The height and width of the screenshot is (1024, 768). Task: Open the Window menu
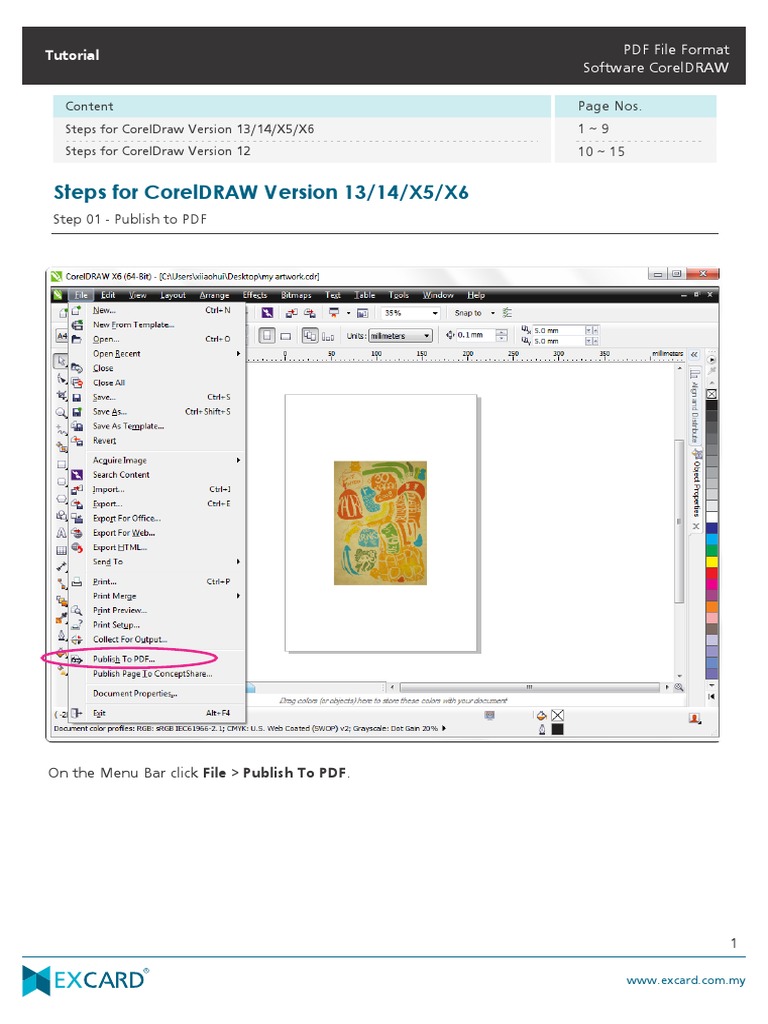(x=438, y=295)
